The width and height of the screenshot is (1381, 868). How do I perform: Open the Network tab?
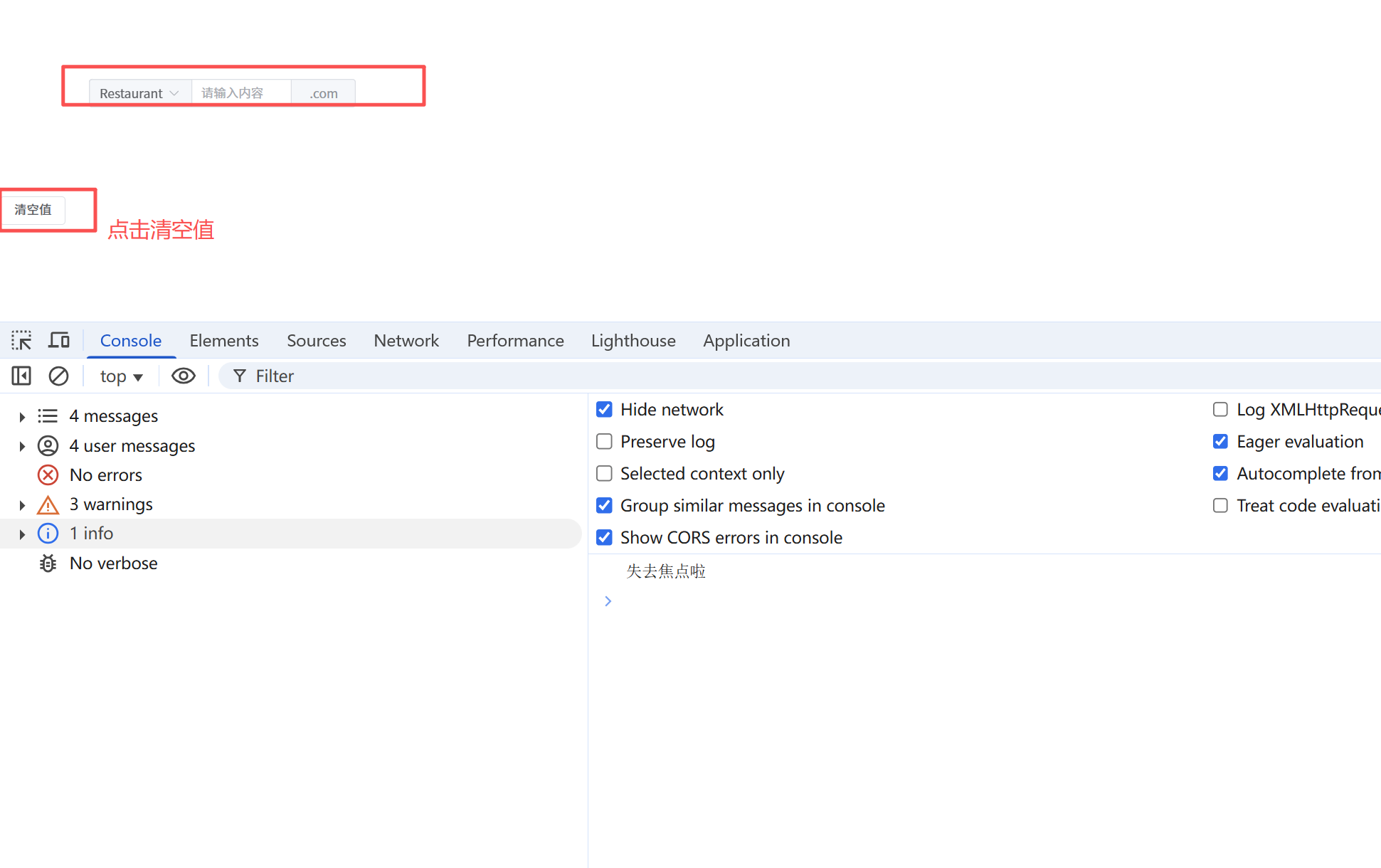pyautogui.click(x=406, y=340)
